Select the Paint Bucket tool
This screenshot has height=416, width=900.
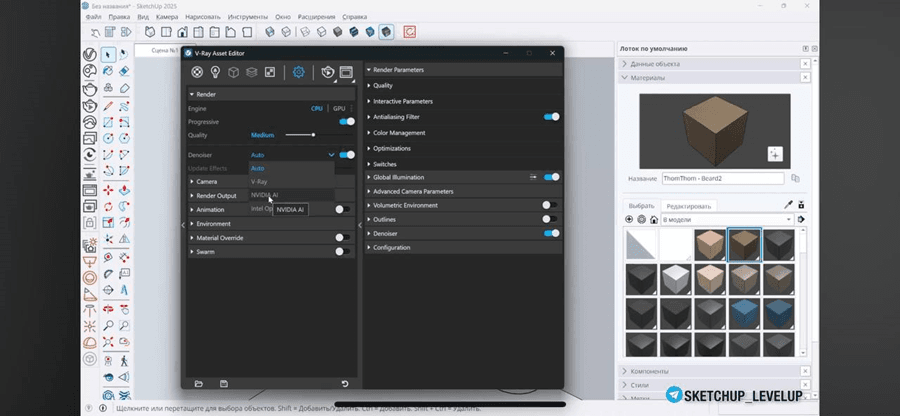click(x=108, y=71)
